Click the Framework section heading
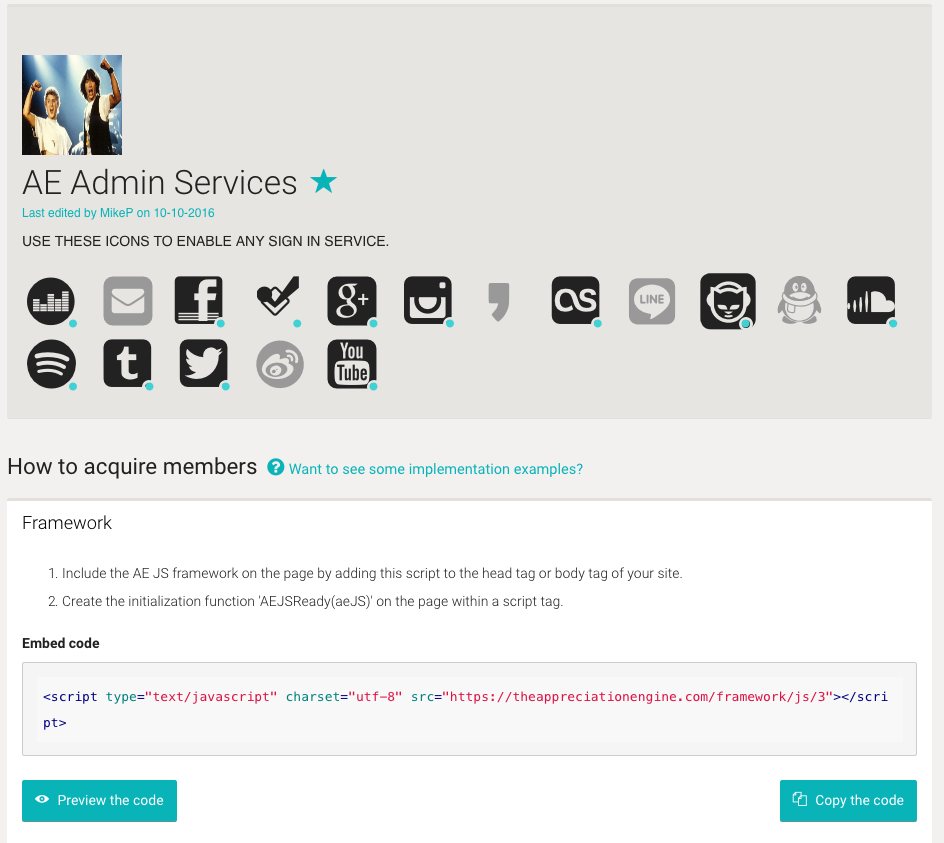This screenshot has width=944, height=843. pos(67,523)
